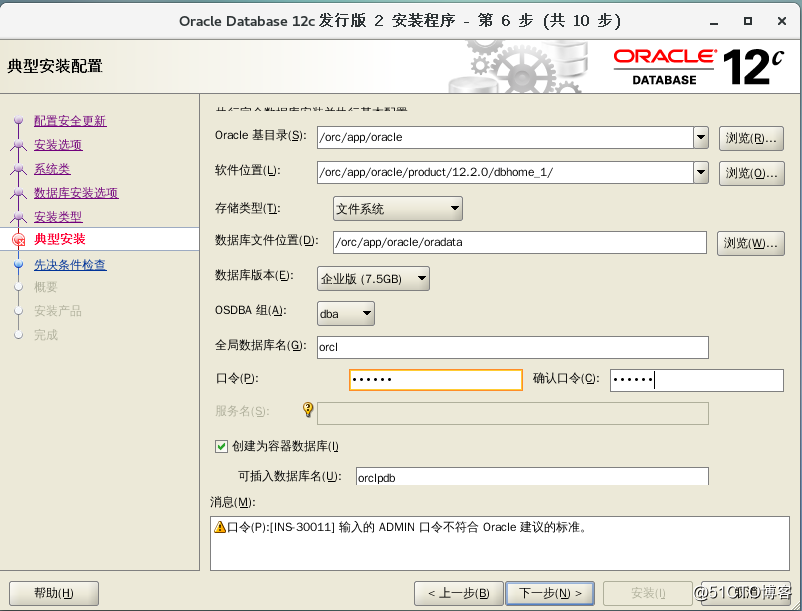Viewport: 802px width, 611px height.
Task: Open the 安装选项 step link
Action: (58, 145)
